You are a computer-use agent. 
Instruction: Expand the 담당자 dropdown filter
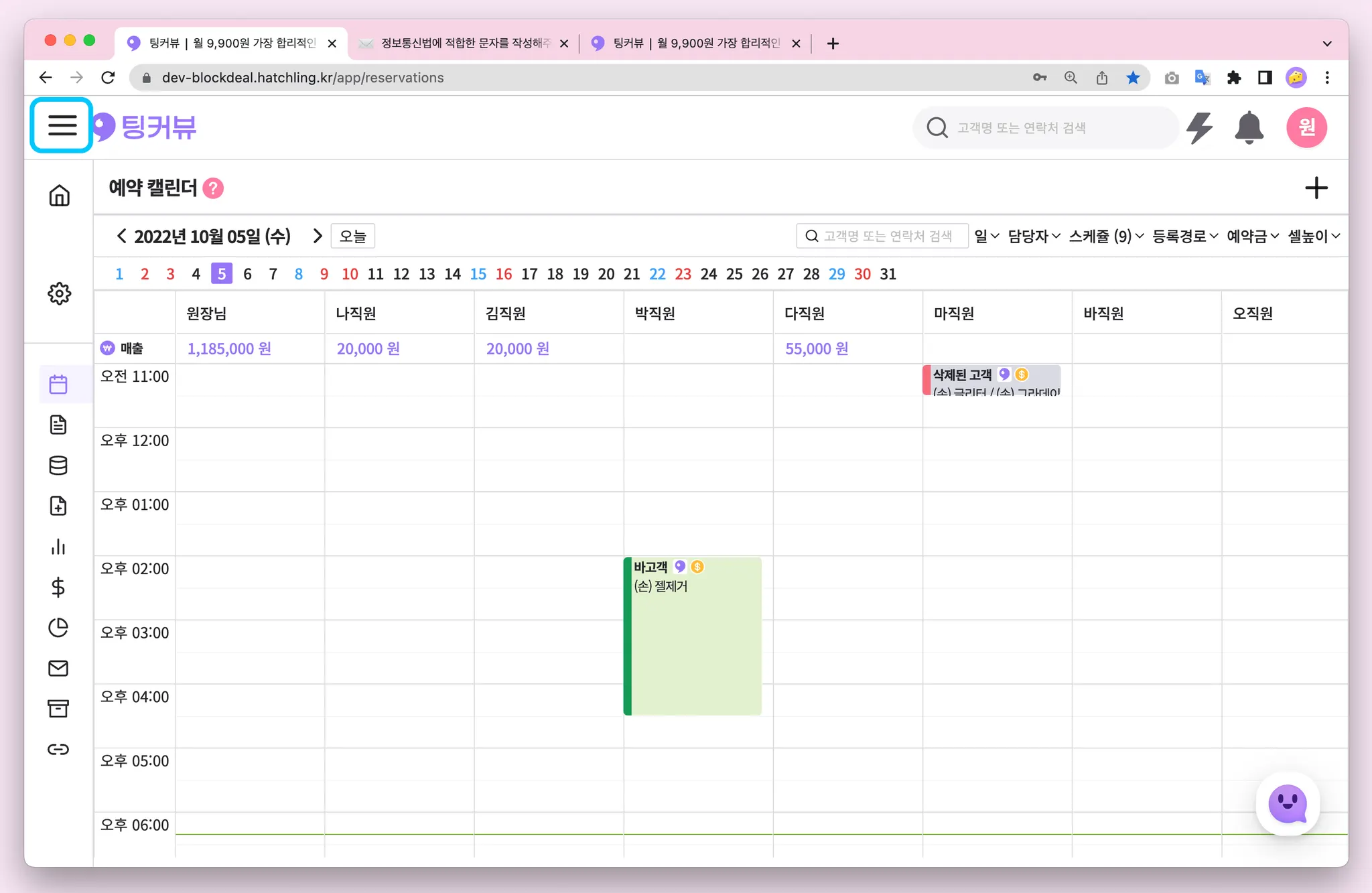point(1034,236)
